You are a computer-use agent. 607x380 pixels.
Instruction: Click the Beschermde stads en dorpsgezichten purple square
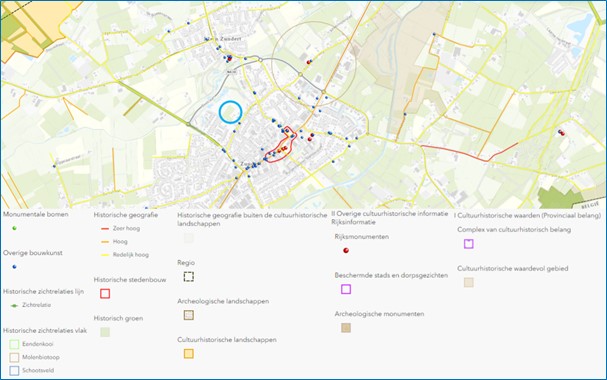[346, 289]
